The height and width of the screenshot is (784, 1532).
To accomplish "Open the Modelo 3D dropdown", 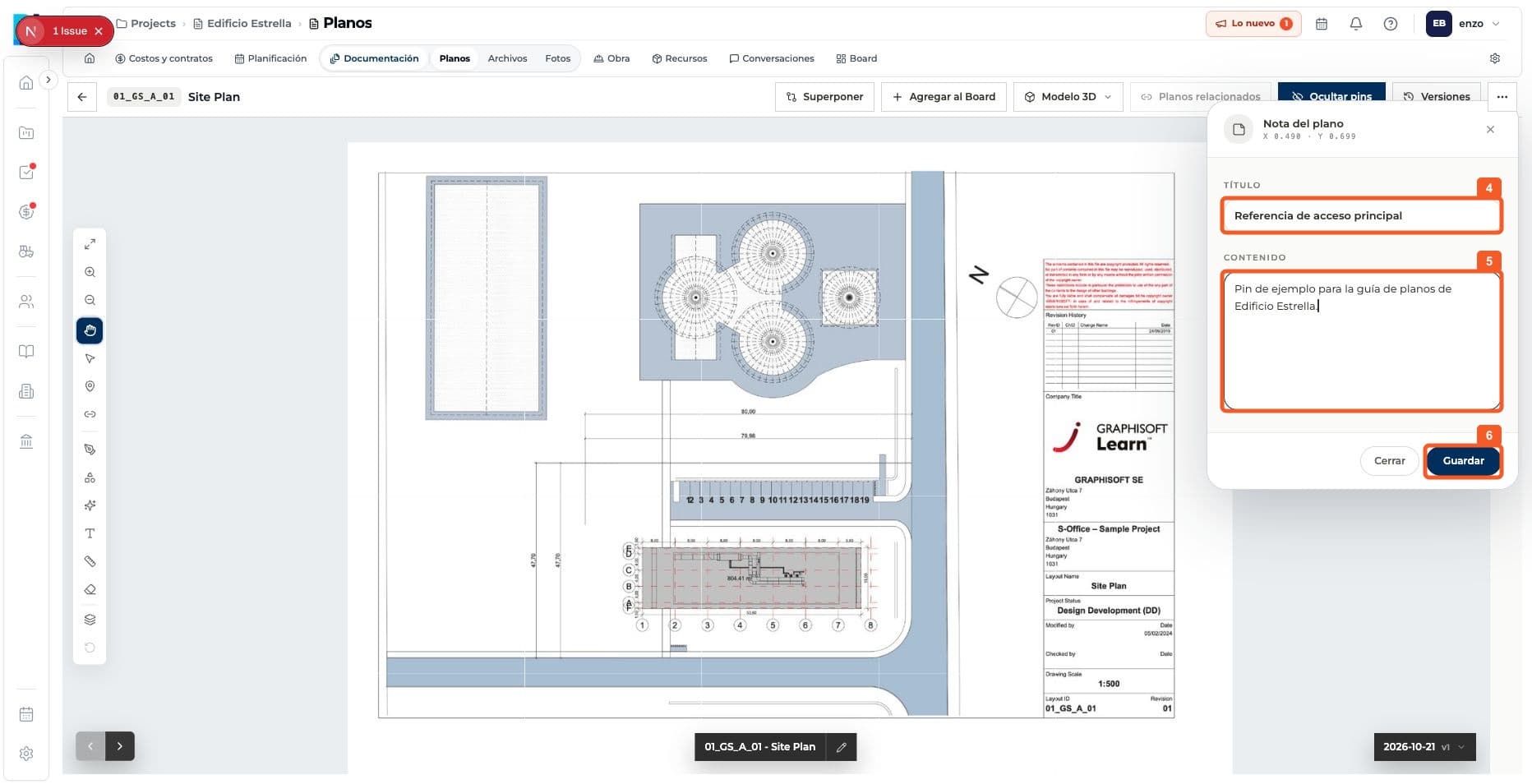I will 1068,97.
